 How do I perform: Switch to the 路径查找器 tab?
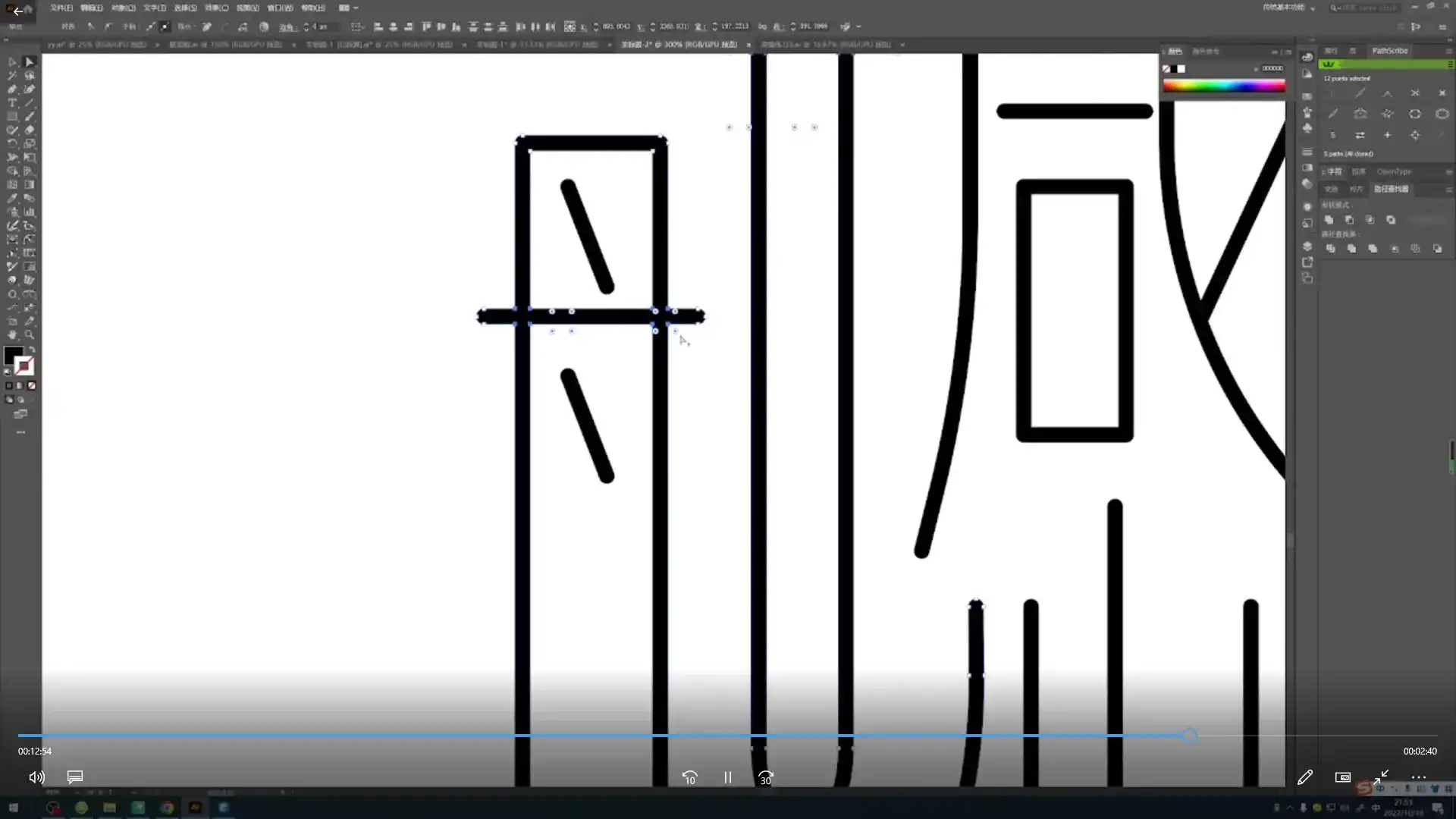coord(1392,189)
